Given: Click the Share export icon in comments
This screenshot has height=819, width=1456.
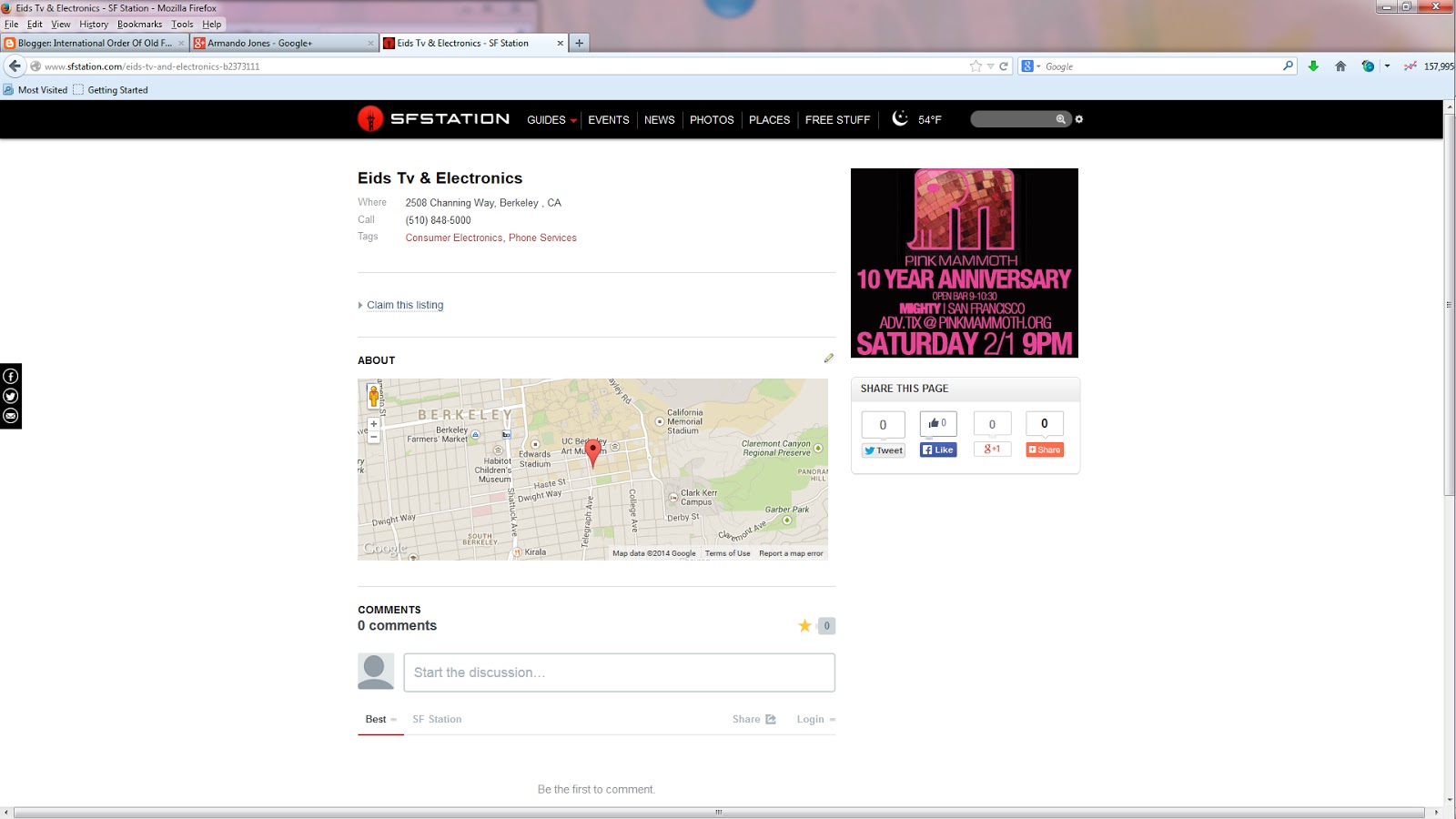Looking at the screenshot, I should 771,719.
